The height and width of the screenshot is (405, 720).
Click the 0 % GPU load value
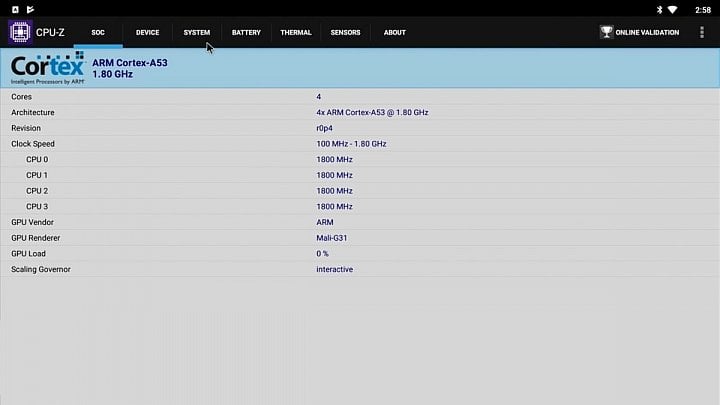coord(322,253)
